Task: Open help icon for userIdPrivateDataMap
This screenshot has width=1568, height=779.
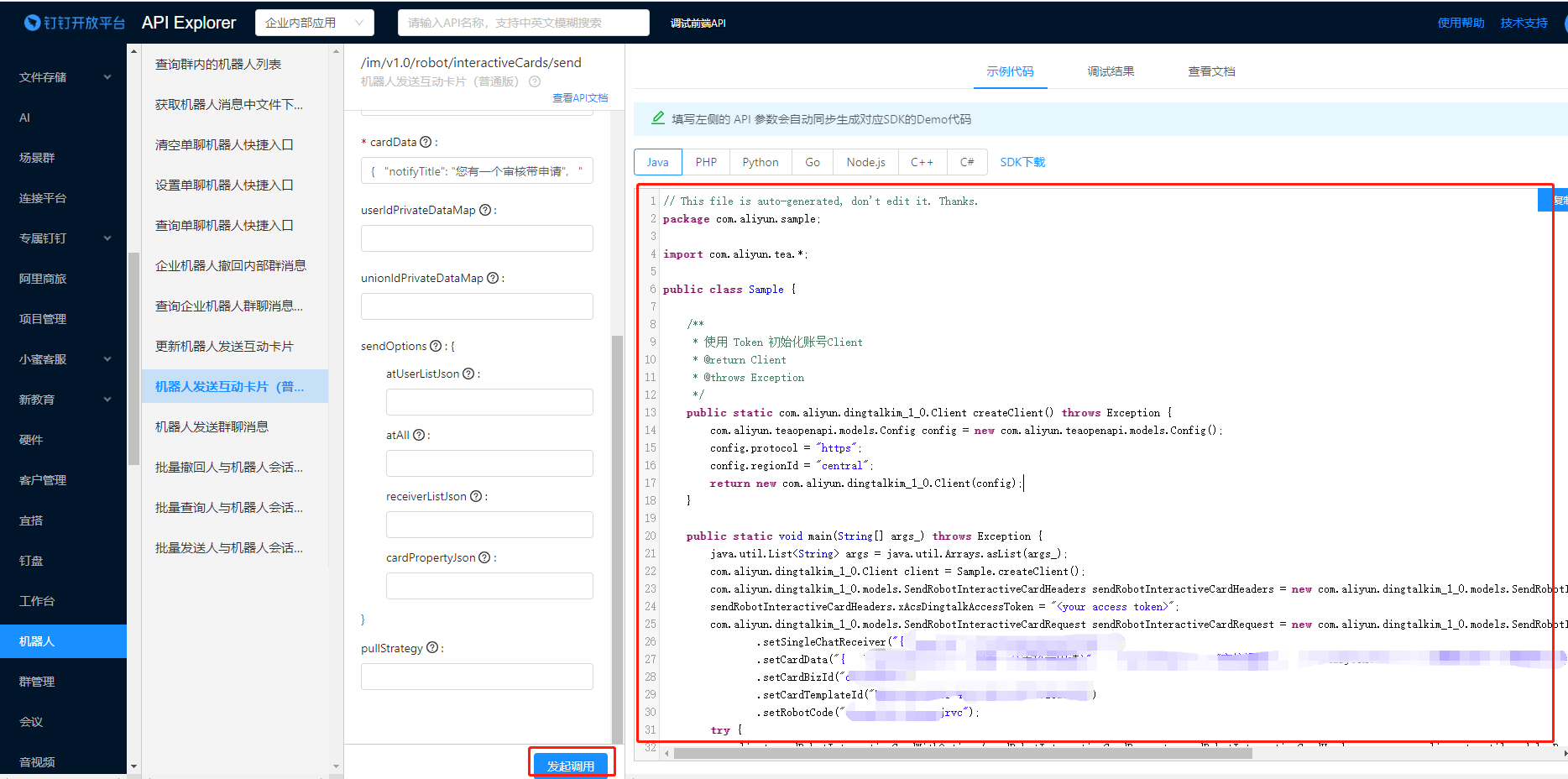Action: coord(485,210)
